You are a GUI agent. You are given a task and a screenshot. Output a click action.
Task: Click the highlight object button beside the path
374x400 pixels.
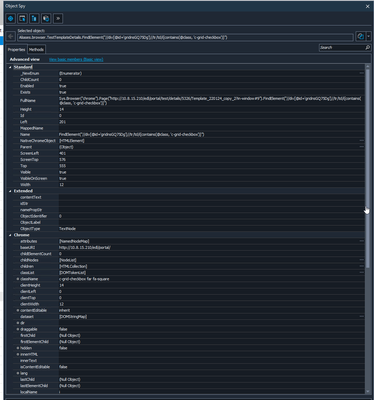pos(360,36)
